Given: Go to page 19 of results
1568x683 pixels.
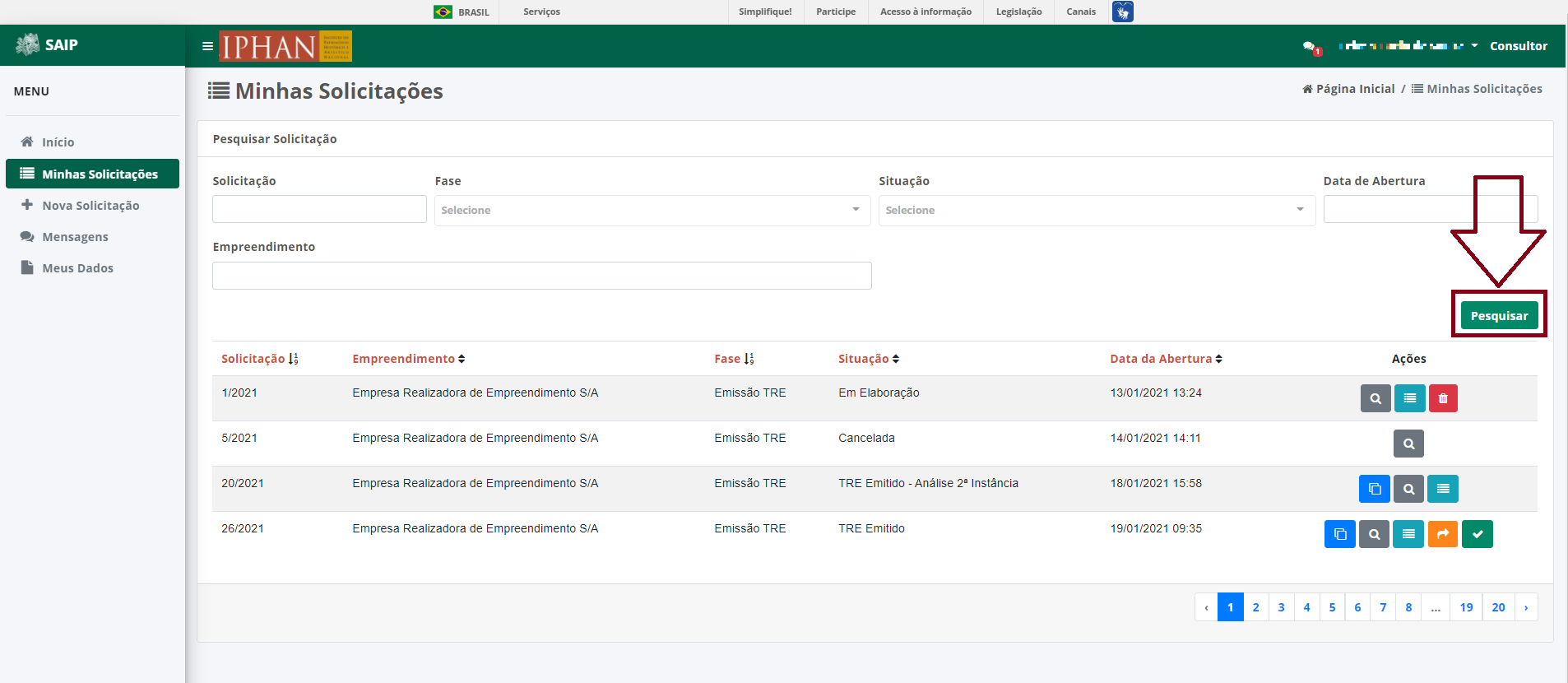Looking at the screenshot, I should tap(1466, 607).
